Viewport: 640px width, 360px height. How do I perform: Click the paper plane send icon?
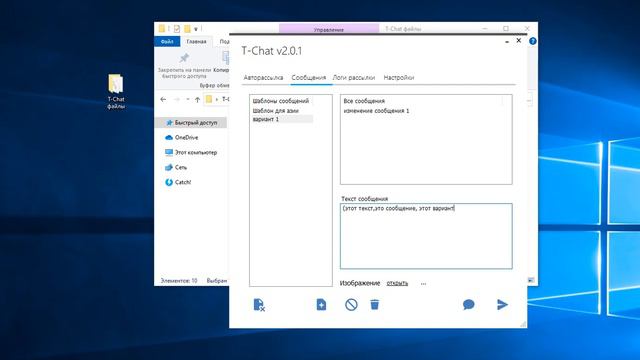click(502, 304)
